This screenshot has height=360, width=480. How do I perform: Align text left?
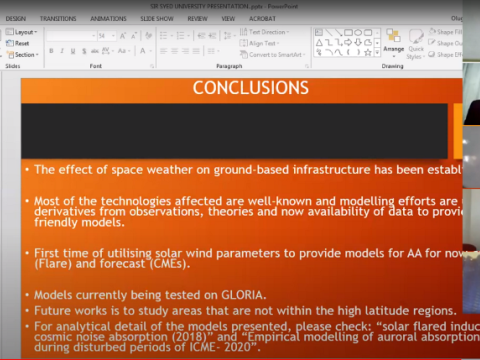[x=163, y=51]
